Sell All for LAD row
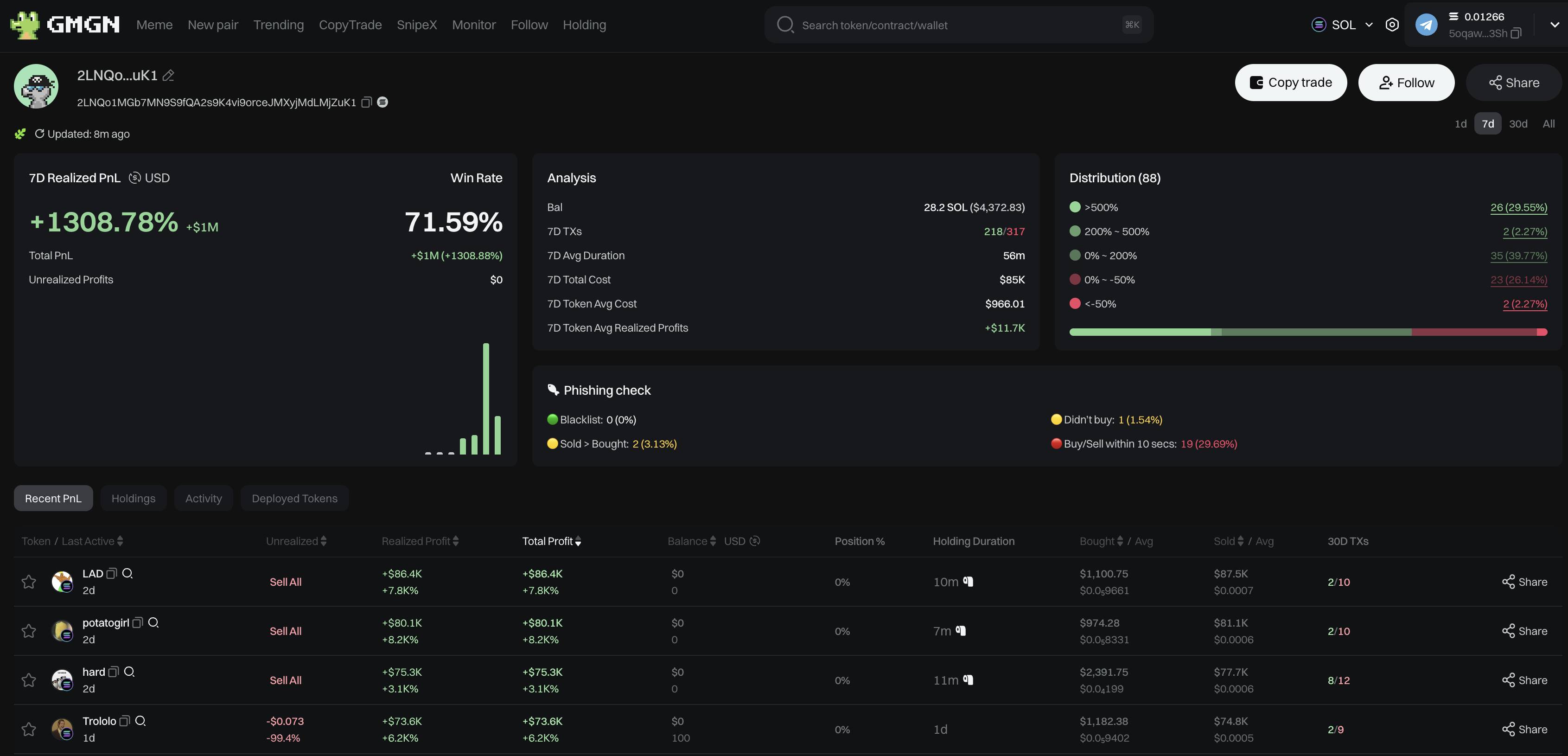1568x756 pixels. (x=286, y=582)
